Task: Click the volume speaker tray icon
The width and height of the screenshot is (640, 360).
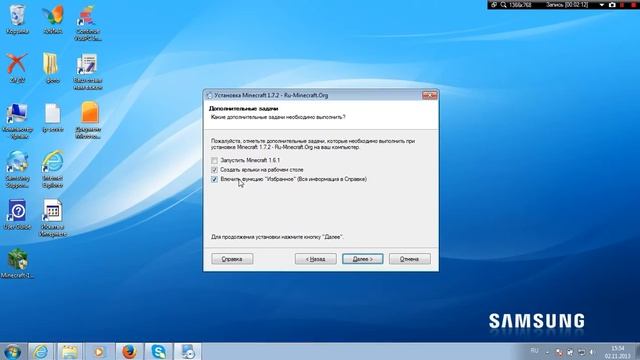Action: (x=591, y=352)
